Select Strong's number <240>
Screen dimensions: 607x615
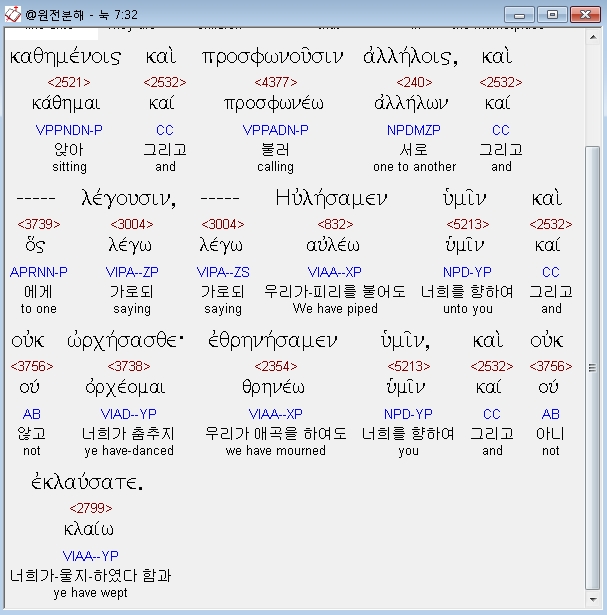[414, 82]
